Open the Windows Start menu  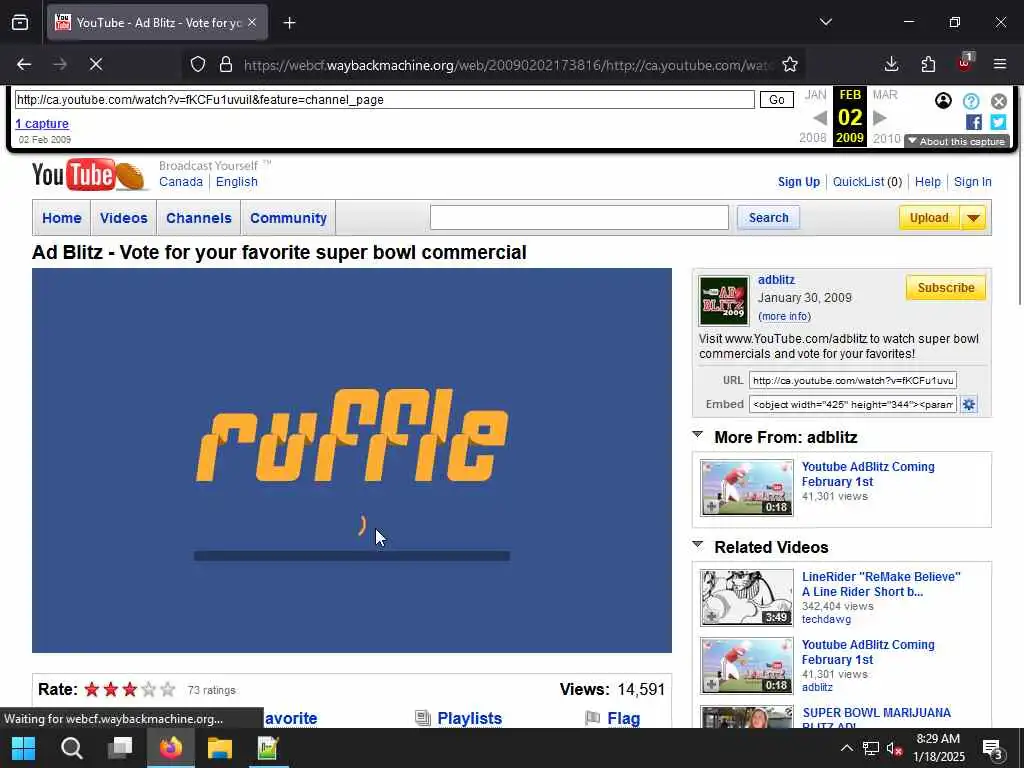click(23, 748)
